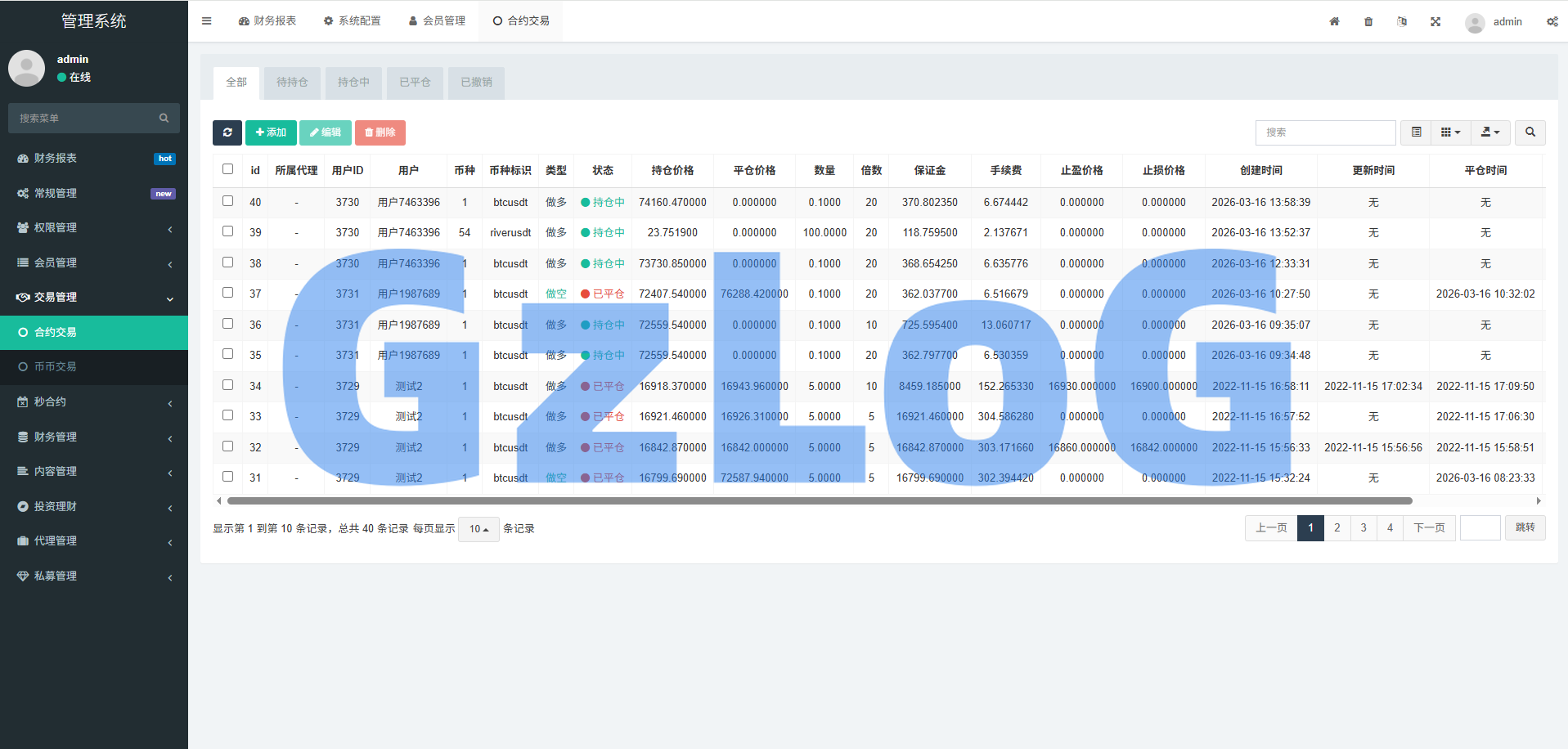Open the columns grid dropdown
1568x749 pixels.
click(x=1450, y=132)
